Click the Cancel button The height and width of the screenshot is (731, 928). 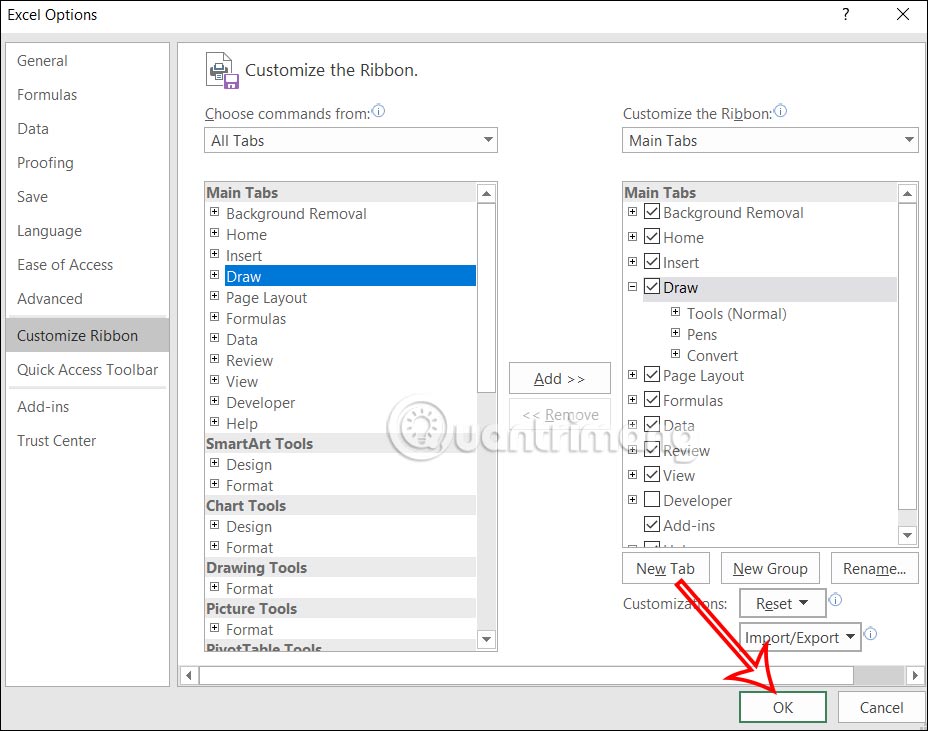click(x=881, y=707)
